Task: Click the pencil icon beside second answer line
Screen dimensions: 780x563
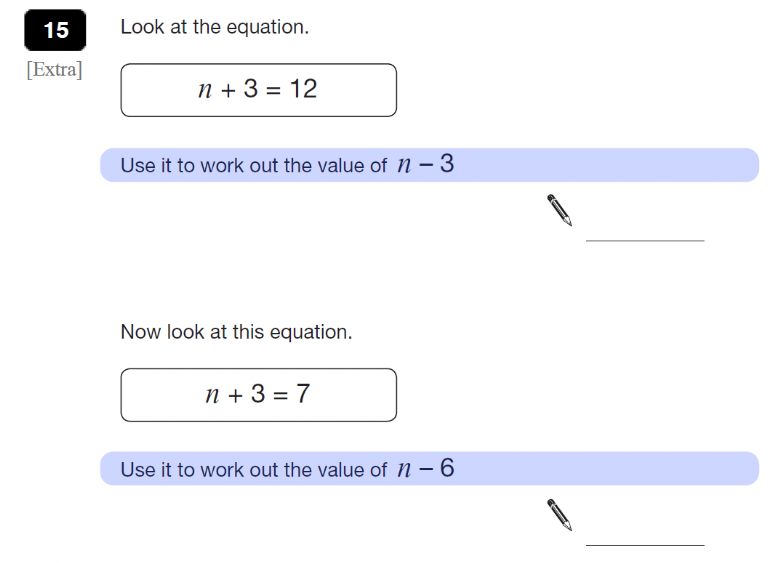Action: [560, 515]
